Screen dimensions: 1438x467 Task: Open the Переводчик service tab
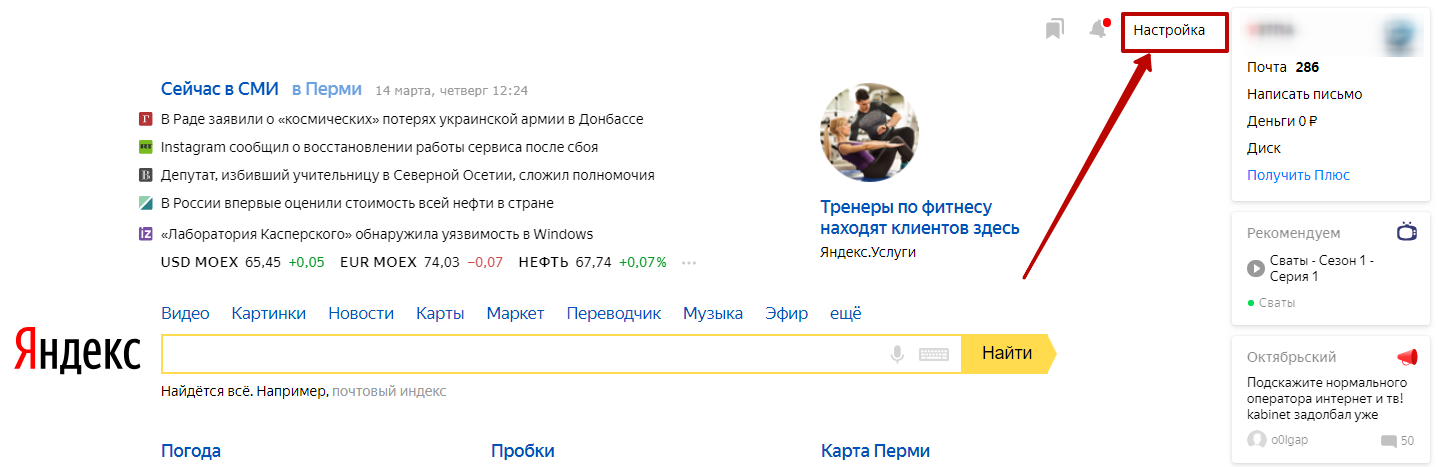pos(613,313)
